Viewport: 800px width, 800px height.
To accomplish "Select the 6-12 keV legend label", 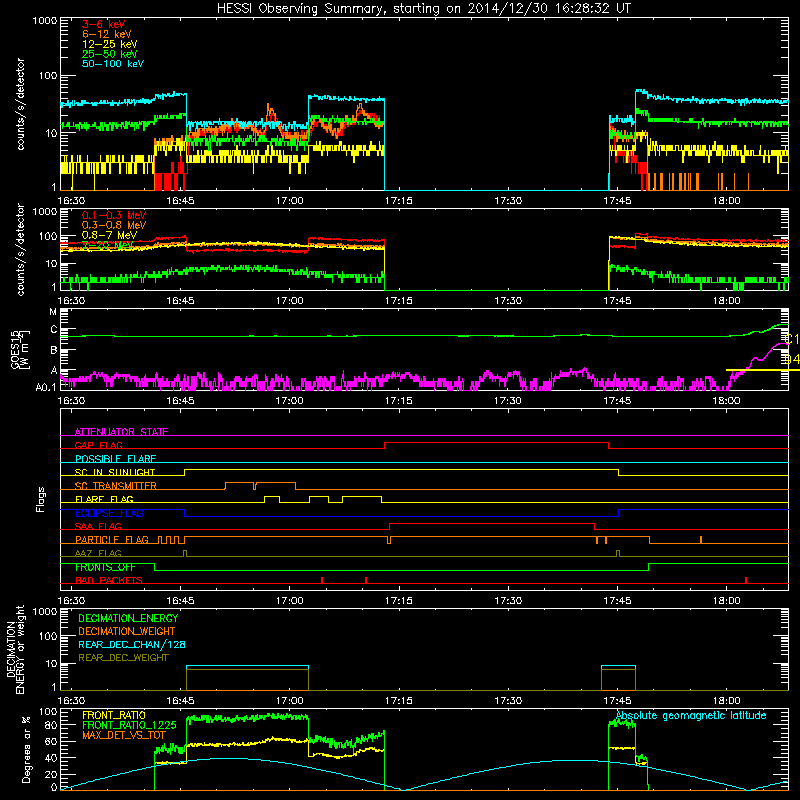I will [x=107, y=34].
